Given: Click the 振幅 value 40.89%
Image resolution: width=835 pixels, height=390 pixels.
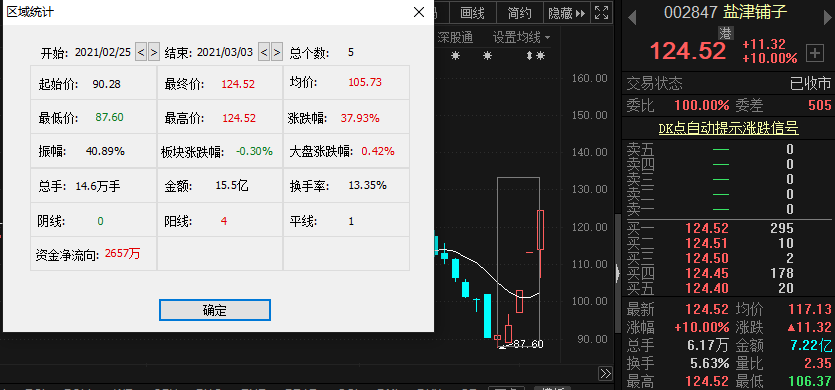Looking at the screenshot, I should tap(105, 151).
